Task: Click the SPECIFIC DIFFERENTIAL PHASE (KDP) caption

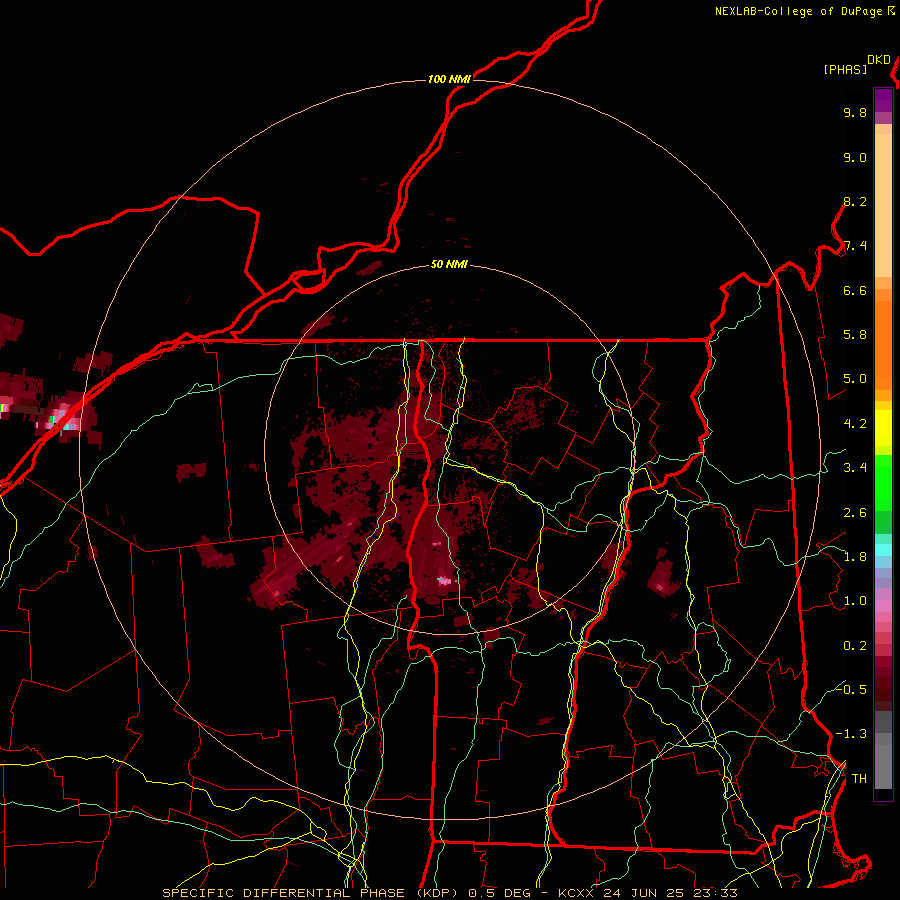Action: click(x=313, y=893)
